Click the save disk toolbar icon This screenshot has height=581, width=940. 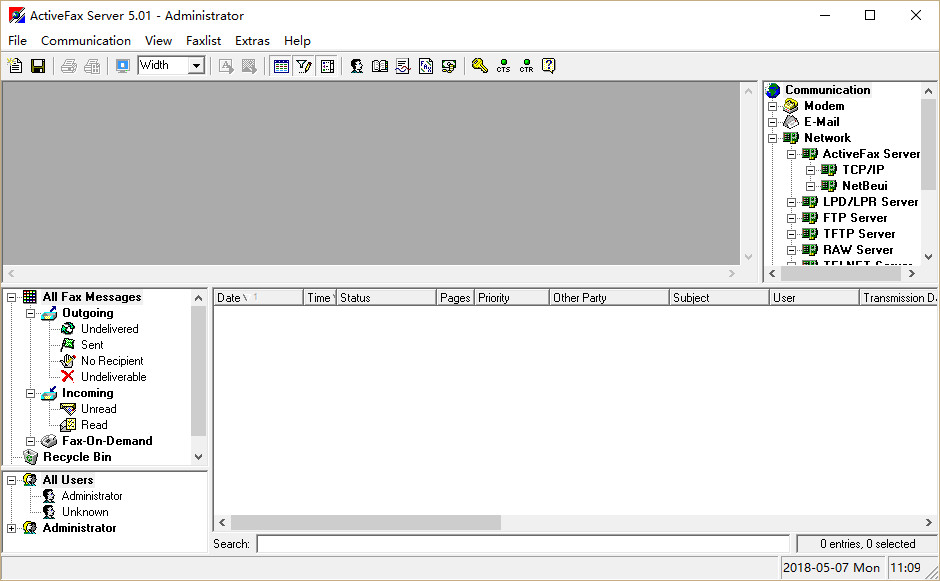38,66
